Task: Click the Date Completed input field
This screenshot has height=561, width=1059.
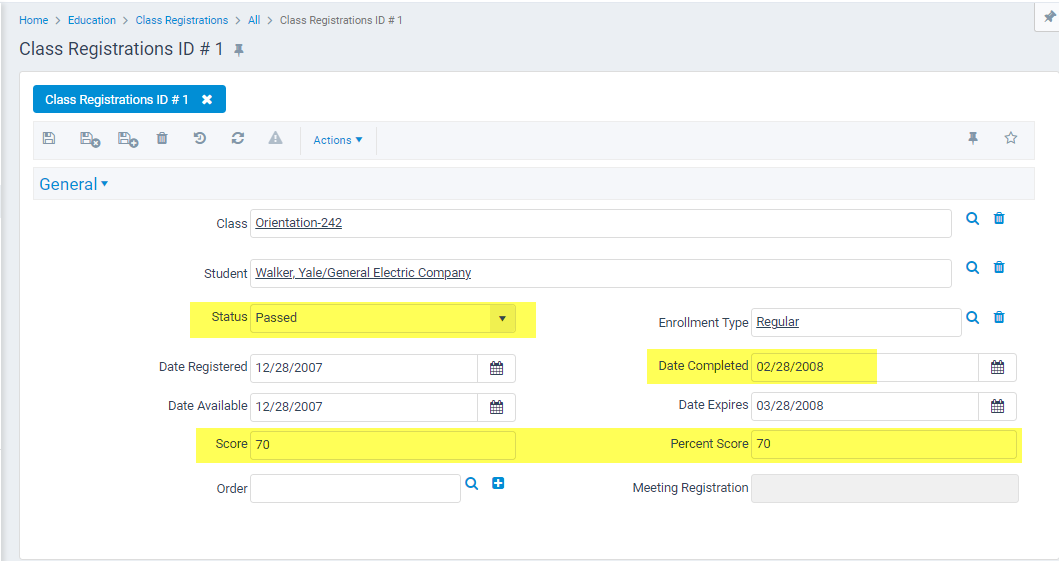Action: [x=865, y=367]
